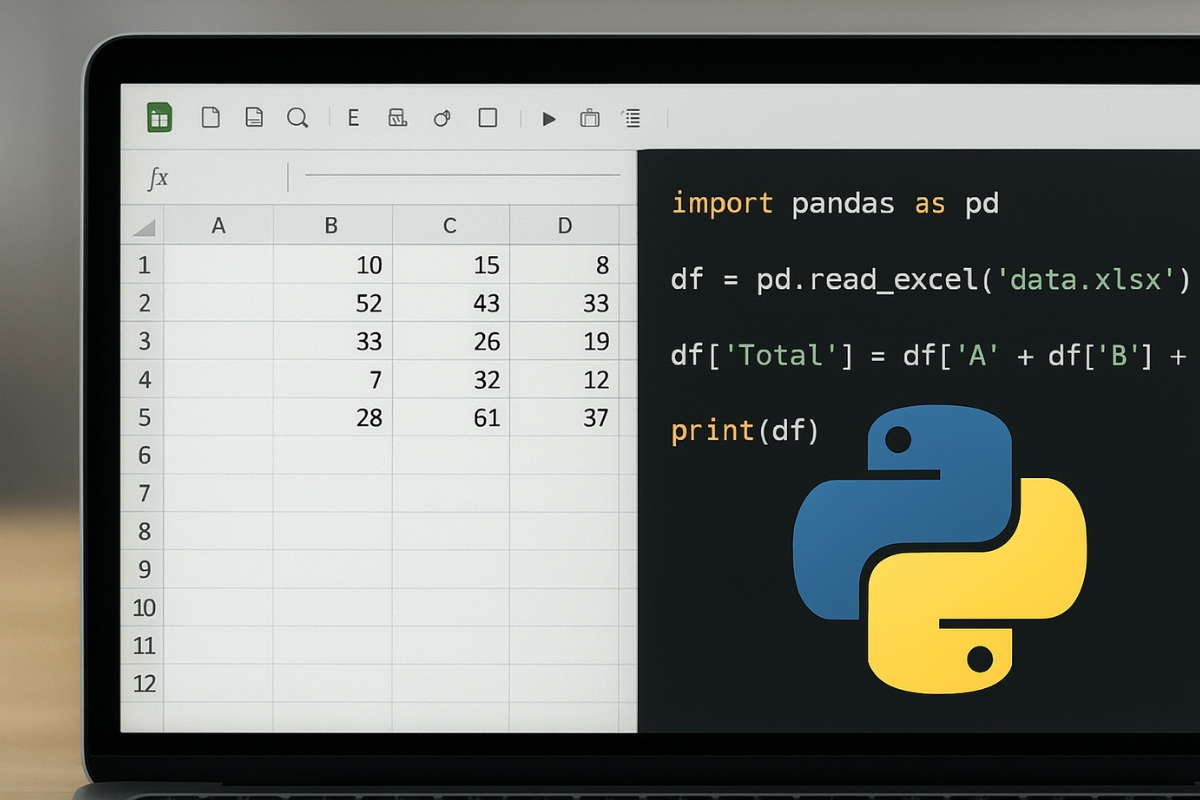Click the green spreadsheet application icon
Viewport: 1200px width, 800px height.
(158, 117)
